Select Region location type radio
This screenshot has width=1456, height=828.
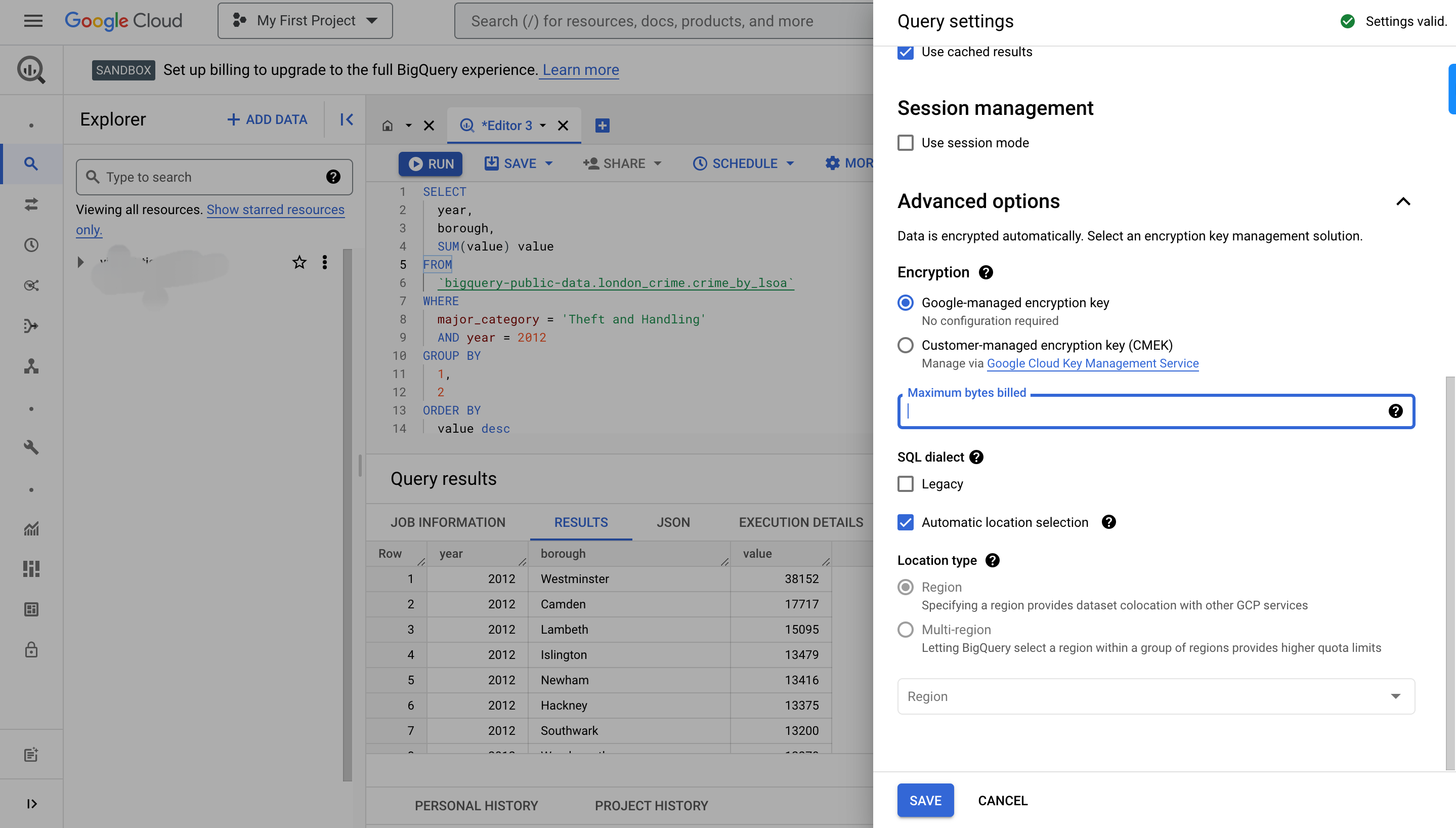click(906, 587)
